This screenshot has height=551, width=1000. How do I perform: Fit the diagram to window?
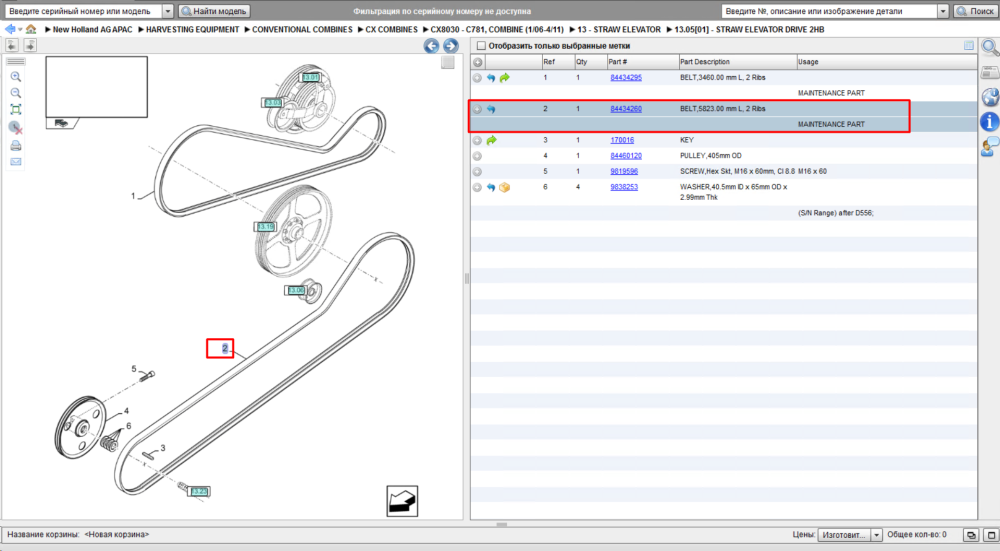click(16, 110)
